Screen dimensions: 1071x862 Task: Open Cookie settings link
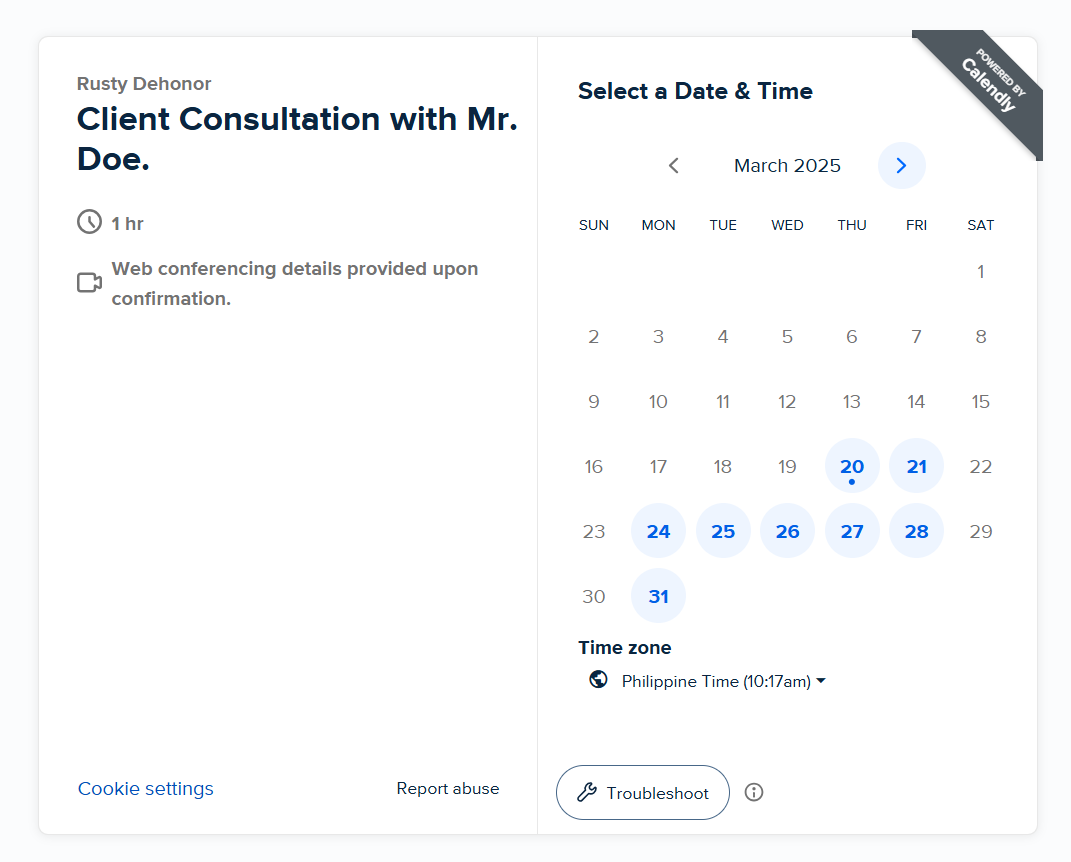(145, 788)
